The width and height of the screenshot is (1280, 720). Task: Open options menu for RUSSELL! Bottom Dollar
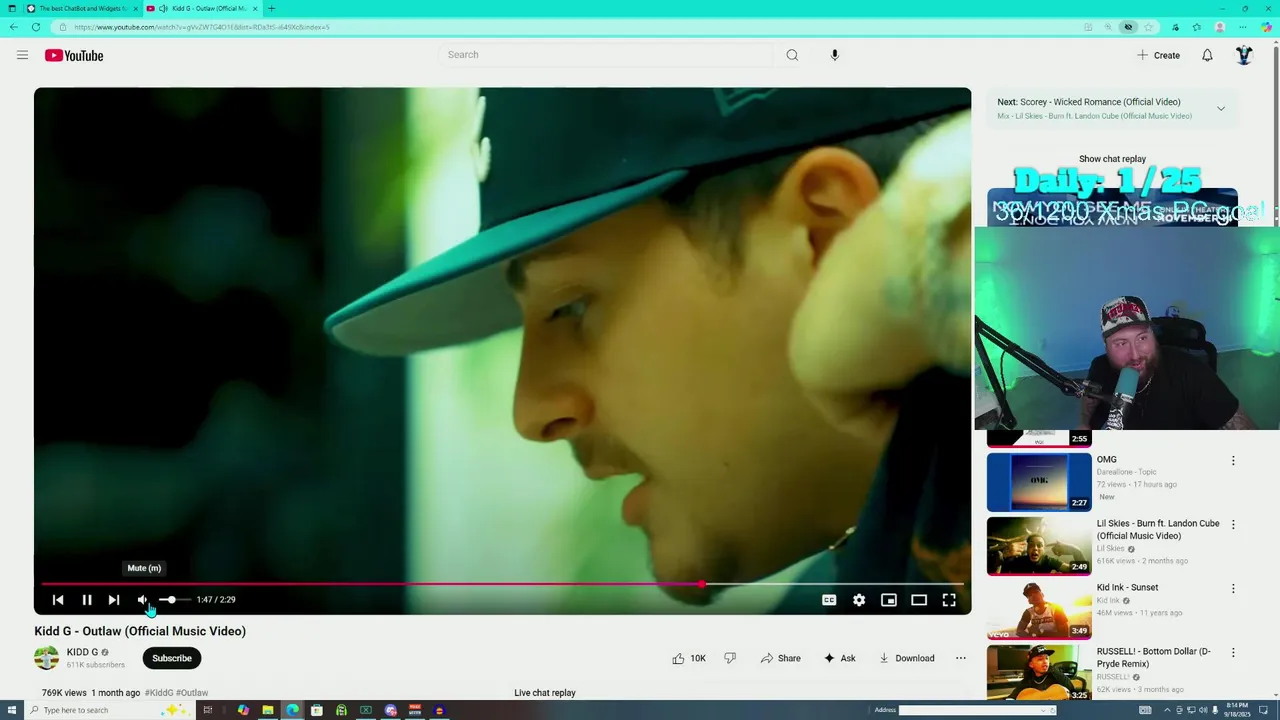[1233, 653]
